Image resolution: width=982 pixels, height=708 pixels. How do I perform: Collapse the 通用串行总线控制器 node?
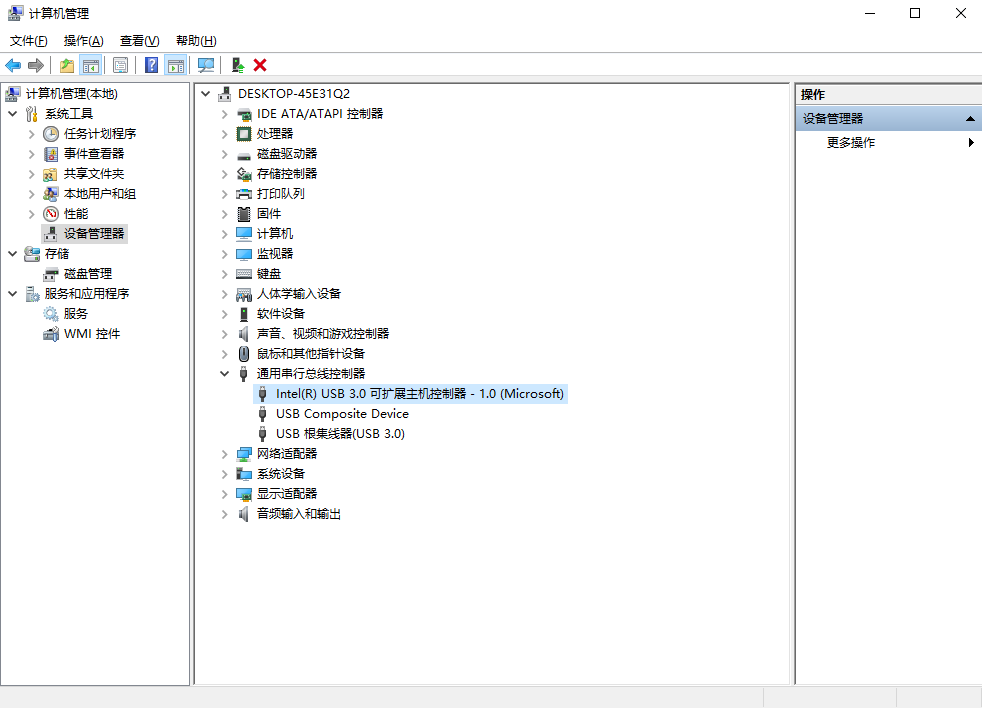225,374
